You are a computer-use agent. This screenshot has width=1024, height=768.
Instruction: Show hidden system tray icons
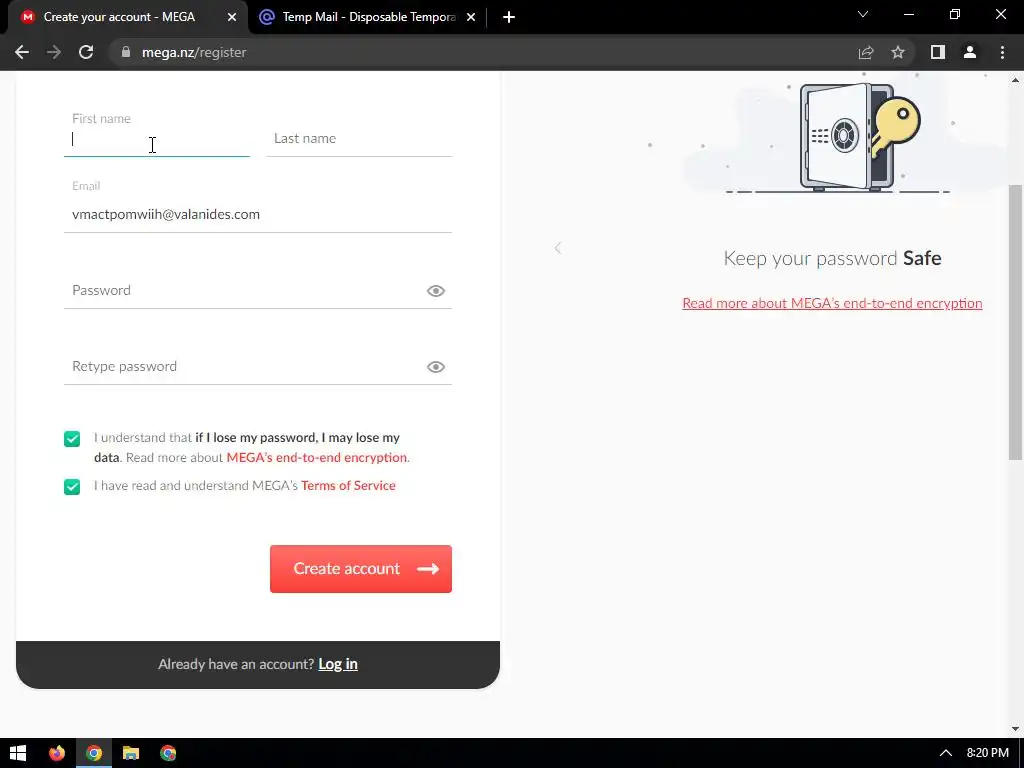(945, 753)
